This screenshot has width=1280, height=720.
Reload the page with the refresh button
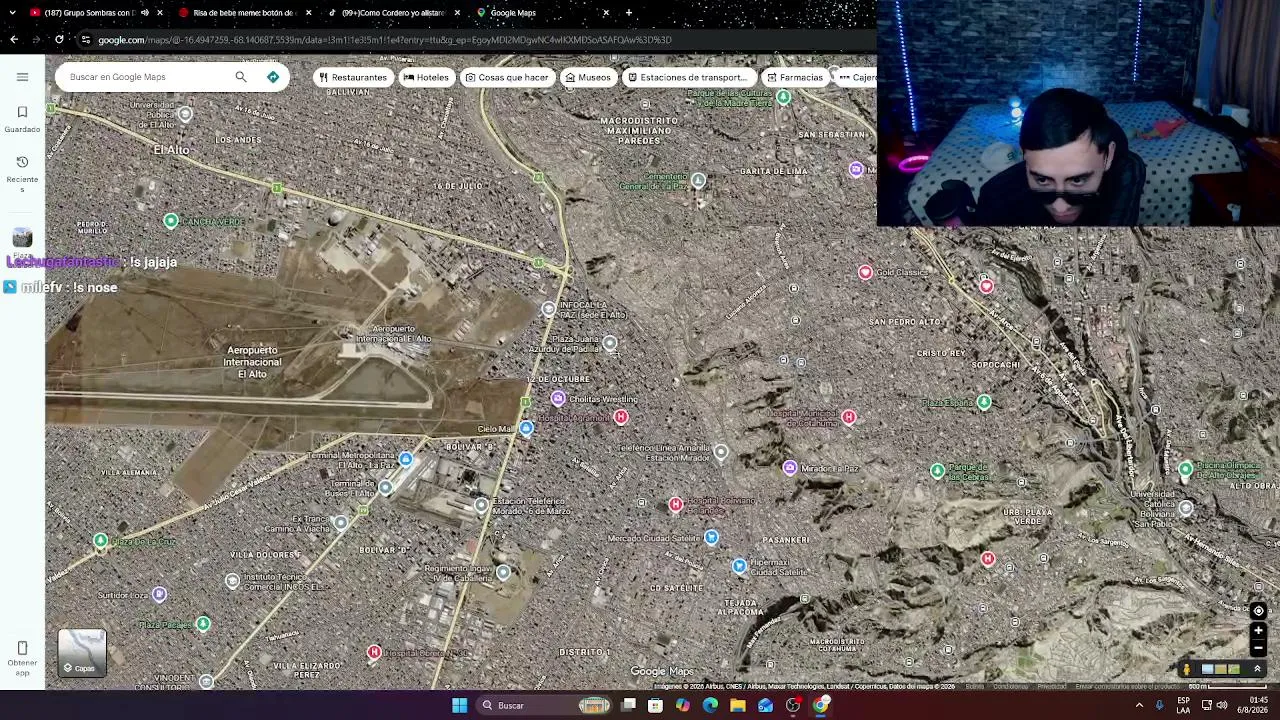[x=59, y=40]
